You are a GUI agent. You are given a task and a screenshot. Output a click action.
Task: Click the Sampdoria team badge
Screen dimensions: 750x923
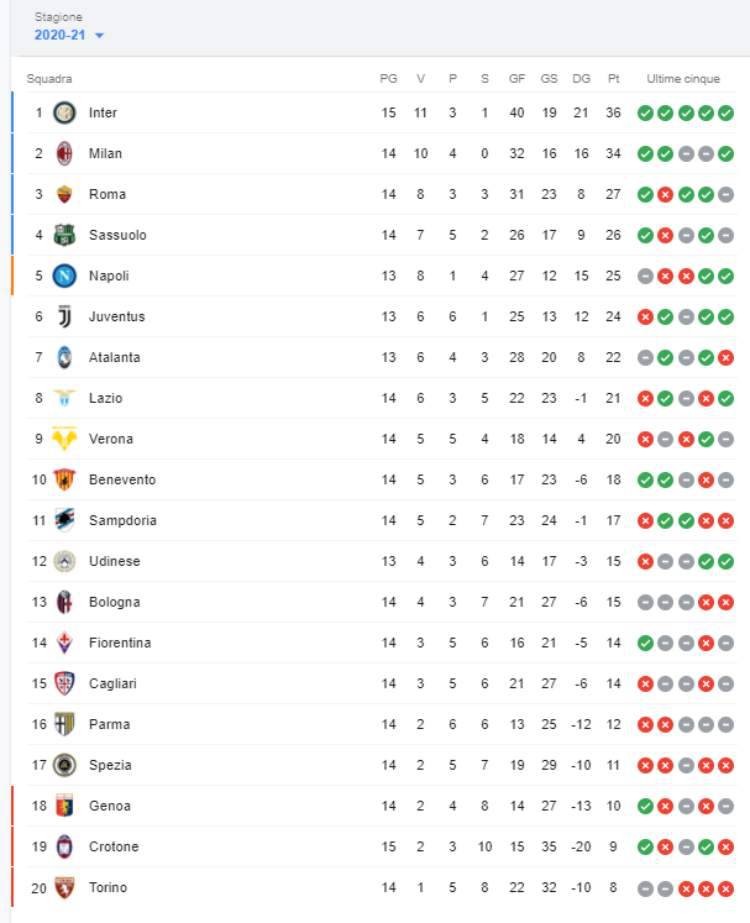(64, 520)
